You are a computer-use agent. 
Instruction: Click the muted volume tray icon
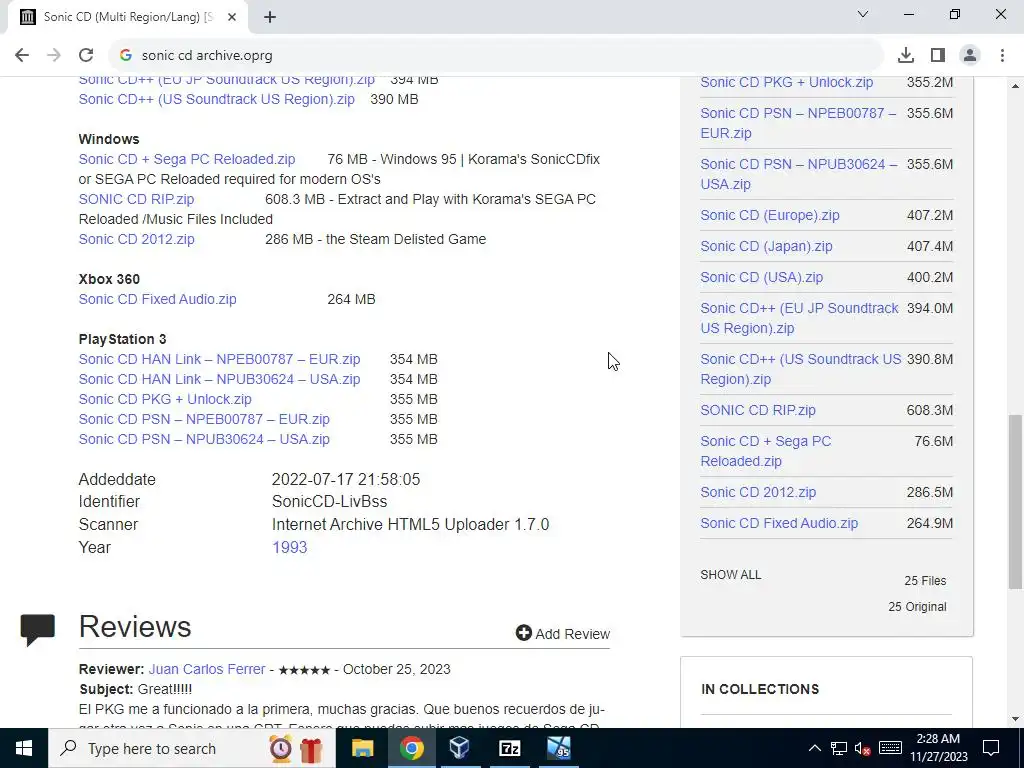tap(863, 748)
